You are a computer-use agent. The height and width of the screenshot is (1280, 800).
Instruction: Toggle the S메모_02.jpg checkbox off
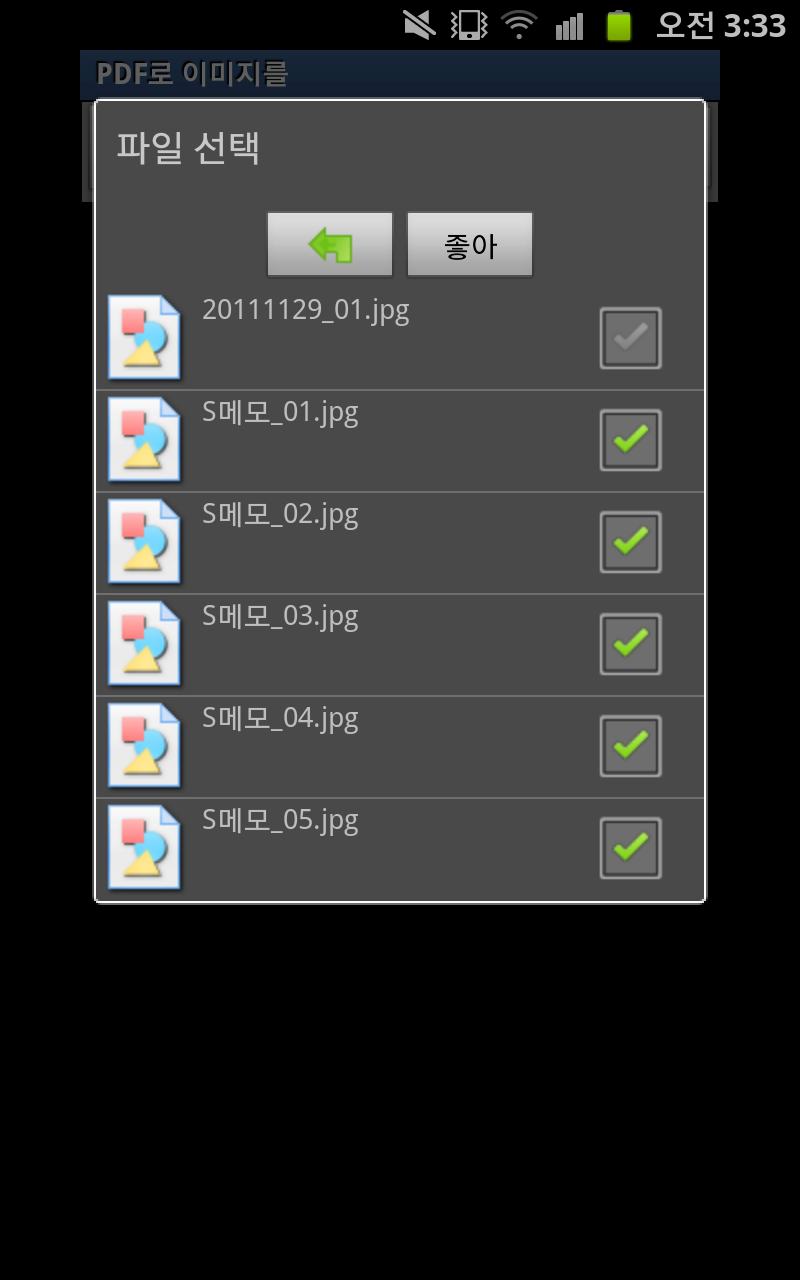(x=630, y=542)
